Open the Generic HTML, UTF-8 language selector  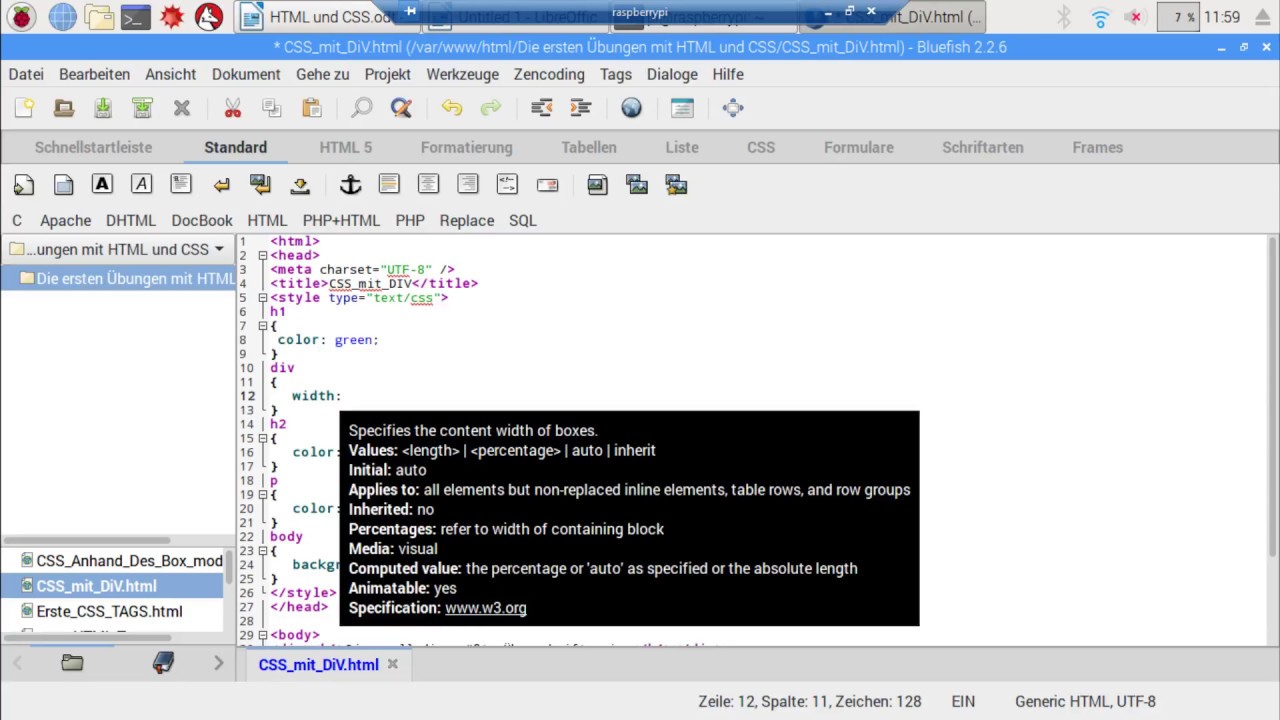click(1085, 702)
